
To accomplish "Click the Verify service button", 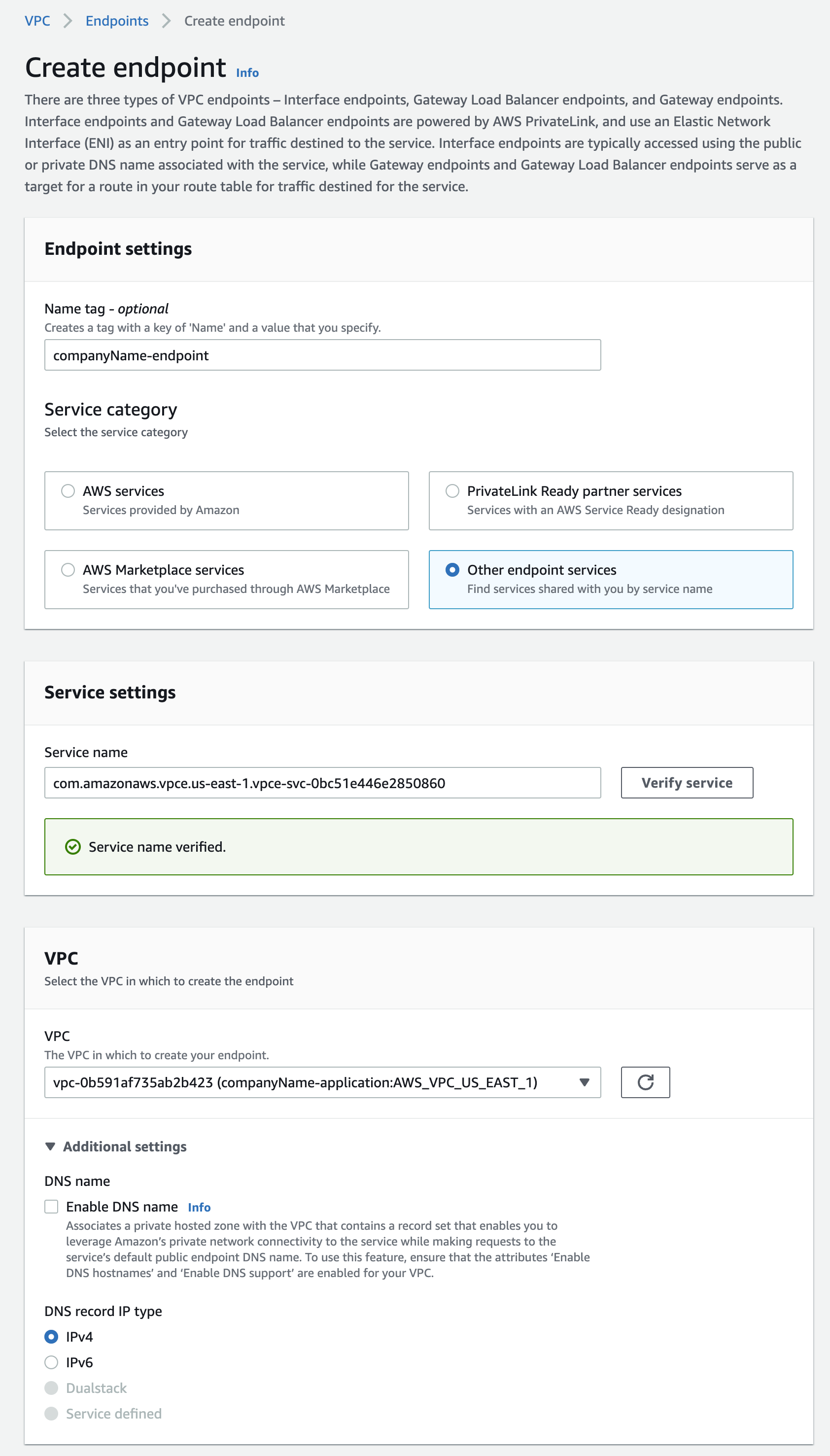I will pos(687,782).
